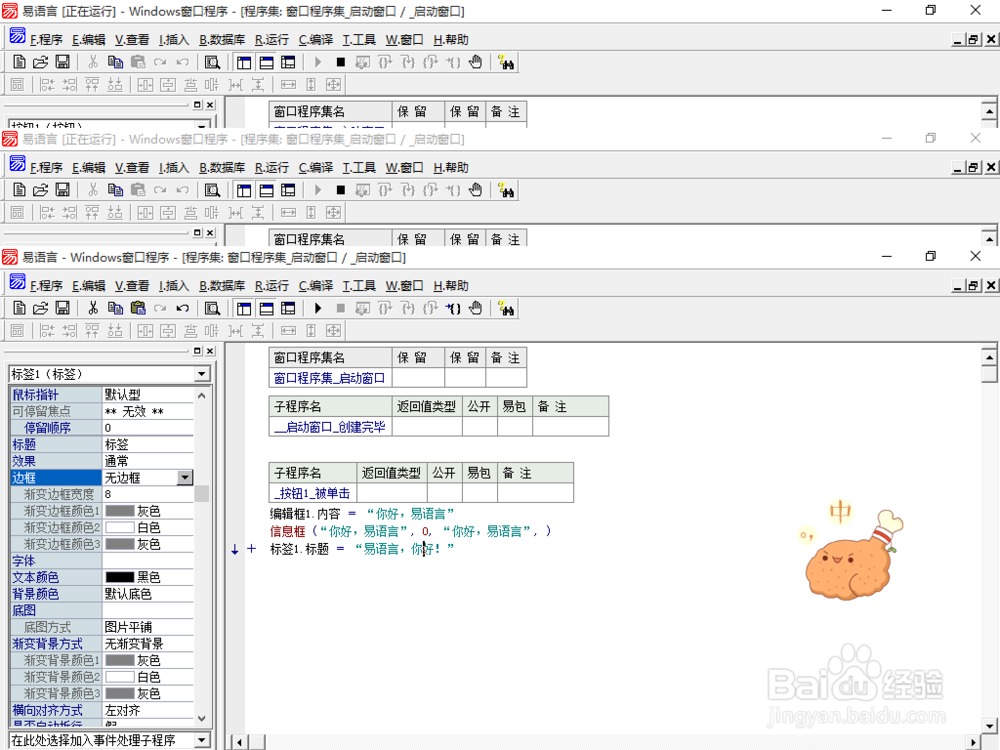Viewport: 1000px width, 750px height.
Task: Click property list scrollbar up arrow
Action: 202,395
